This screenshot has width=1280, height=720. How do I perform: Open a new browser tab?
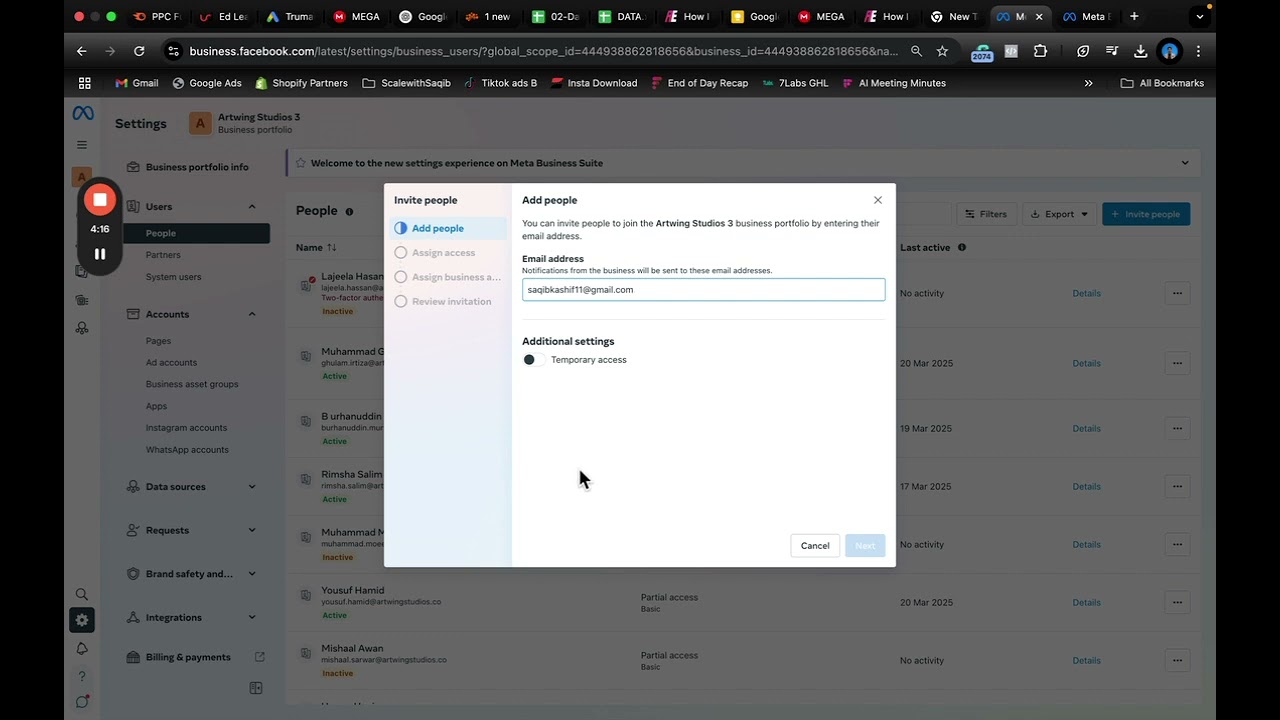[x=1134, y=16]
